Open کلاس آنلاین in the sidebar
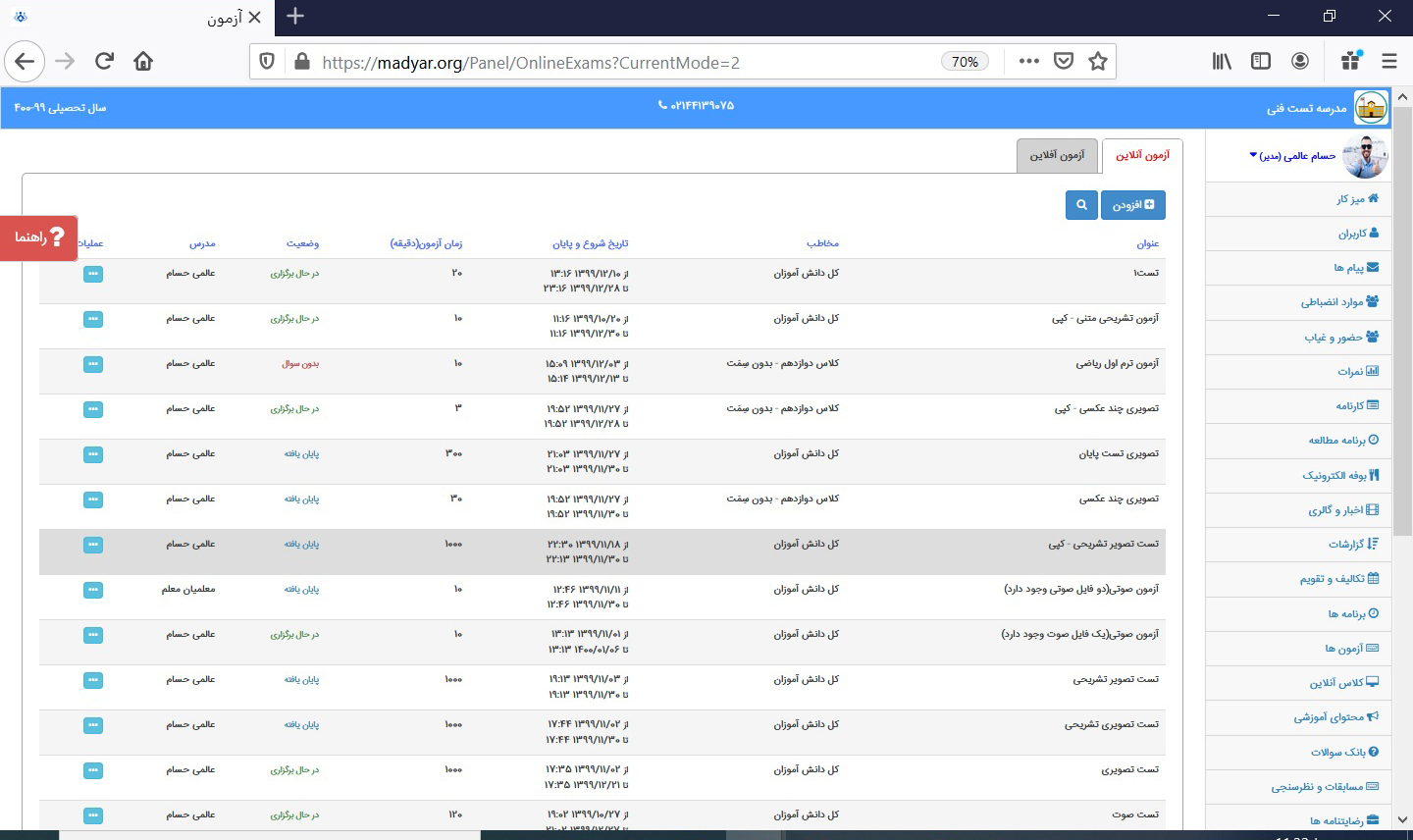 1344,683
